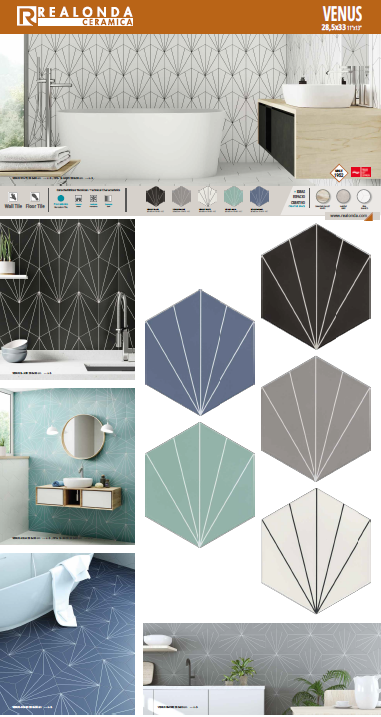Choose the small green hexagon swatch

coord(233,197)
